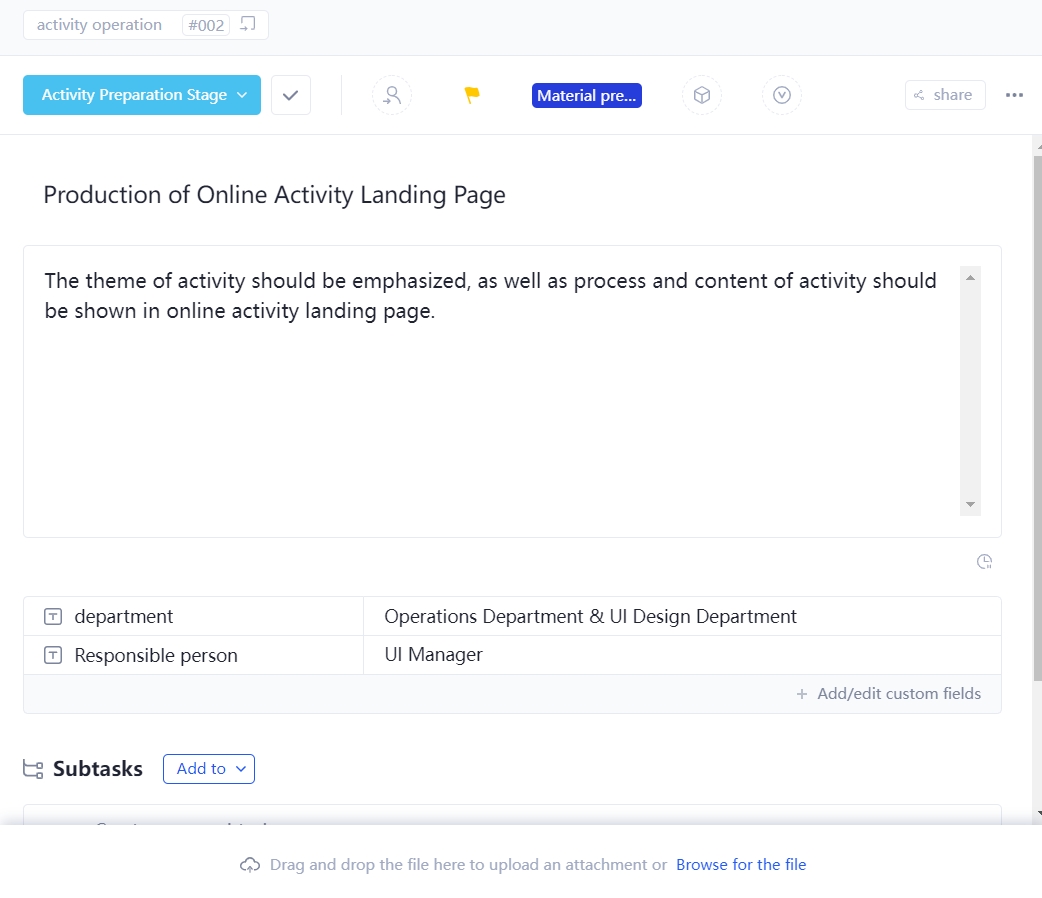
Task: Click the Material pre... tag label
Action: point(587,96)
